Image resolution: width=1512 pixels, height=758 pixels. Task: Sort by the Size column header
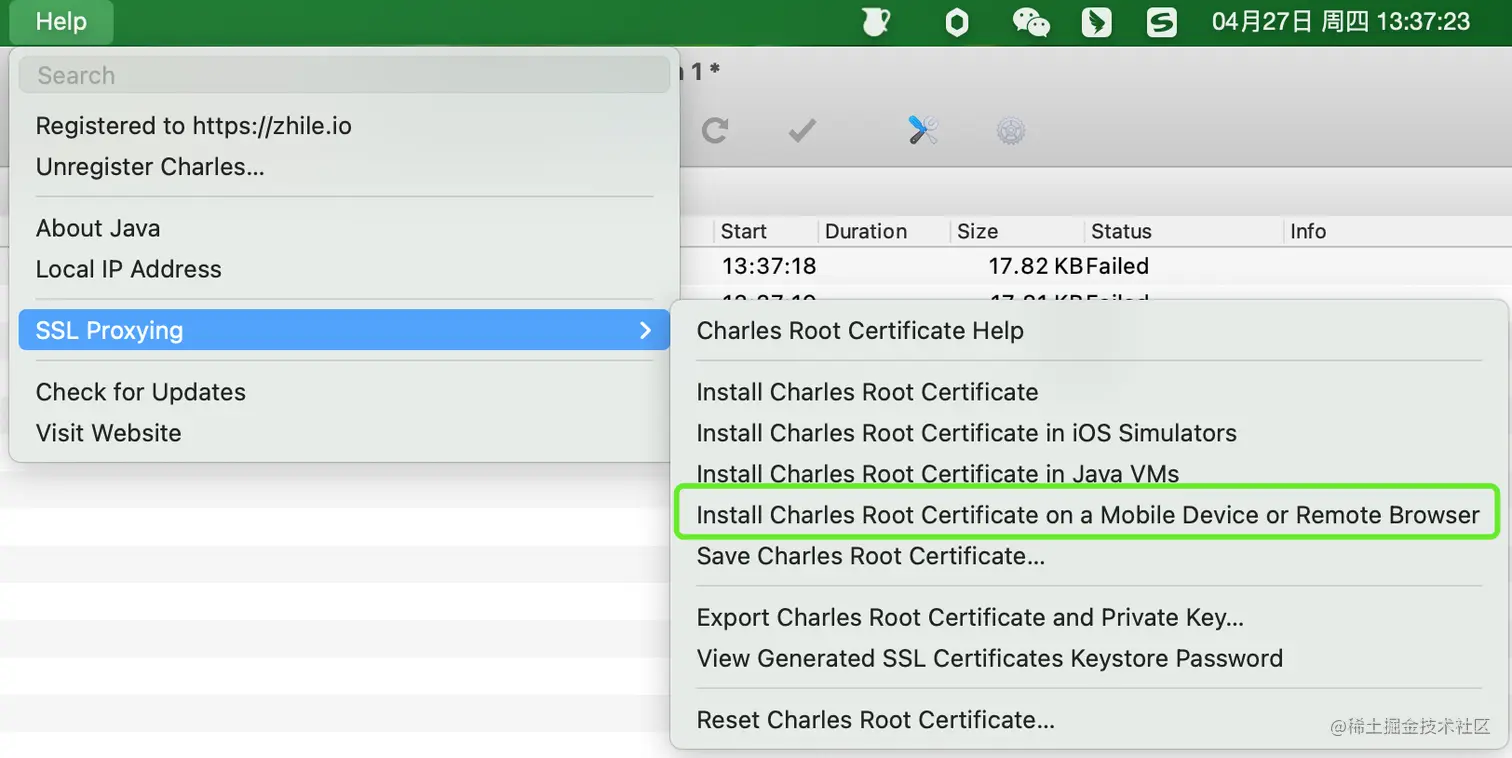[1017, 231]
